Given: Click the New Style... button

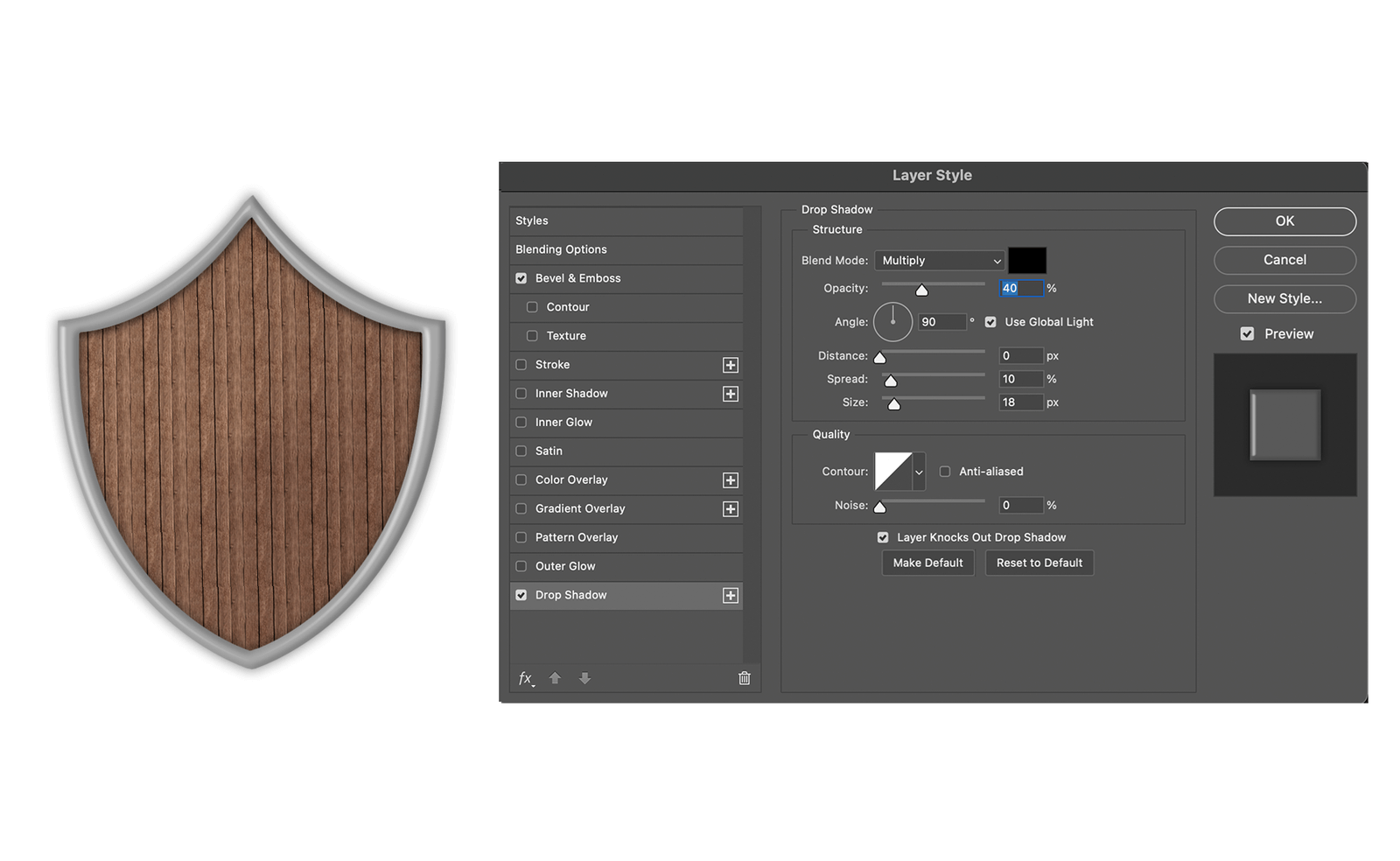Looking at the screenshot, I should (1284, 298).
